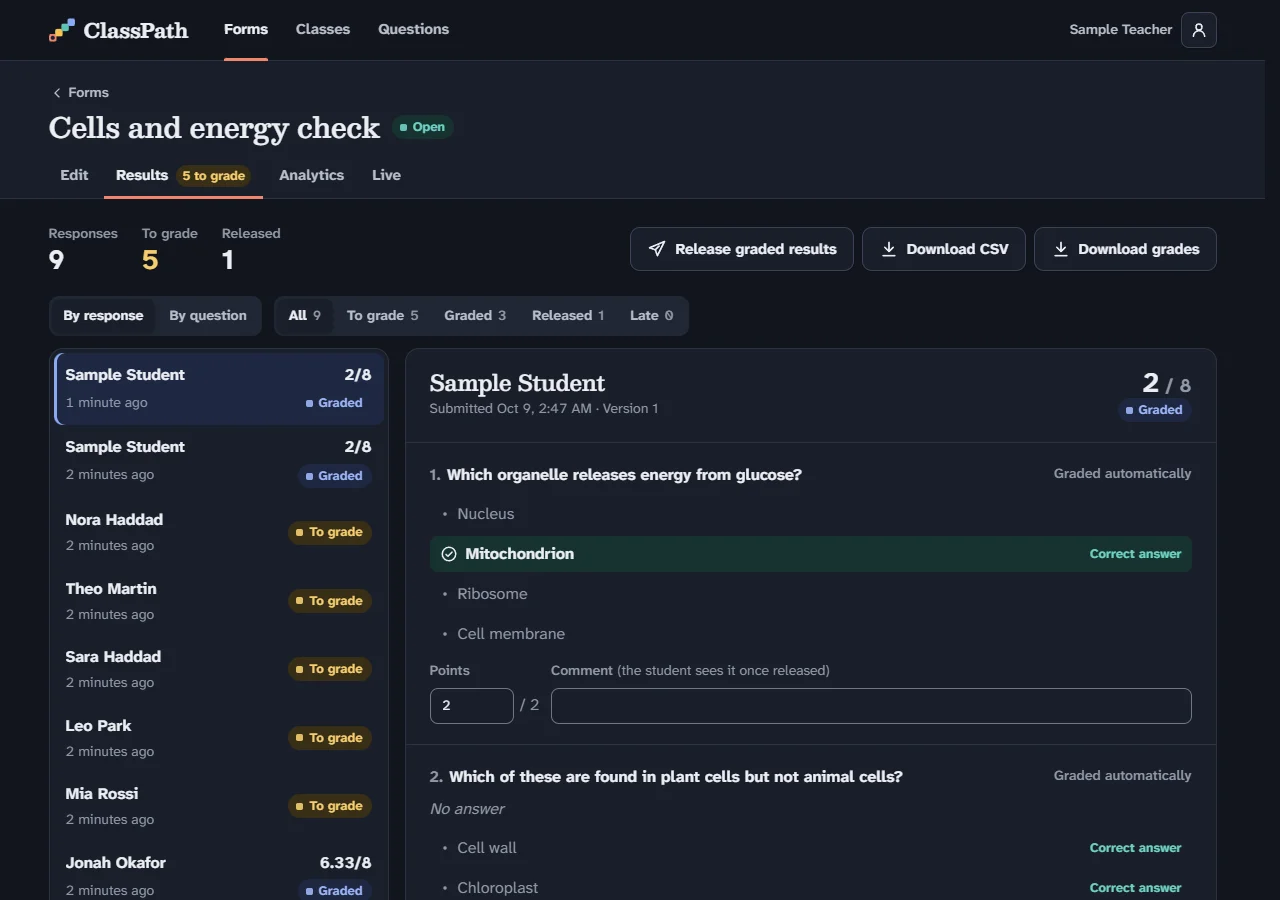
Task: Filter responses by To grade 5
Action: pos(383,315)
